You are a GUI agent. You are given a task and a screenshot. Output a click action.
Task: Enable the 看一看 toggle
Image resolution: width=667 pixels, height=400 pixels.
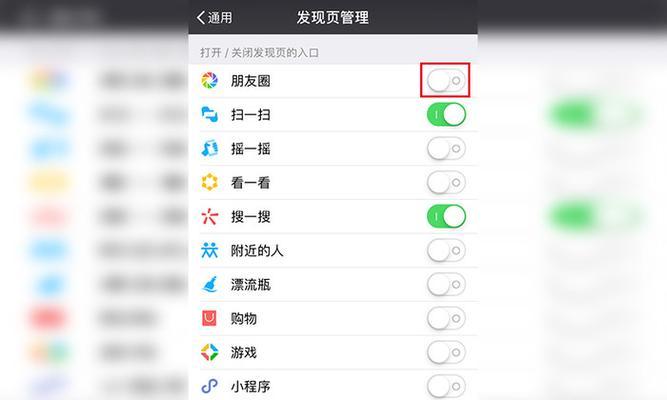[x=446, y=183]
